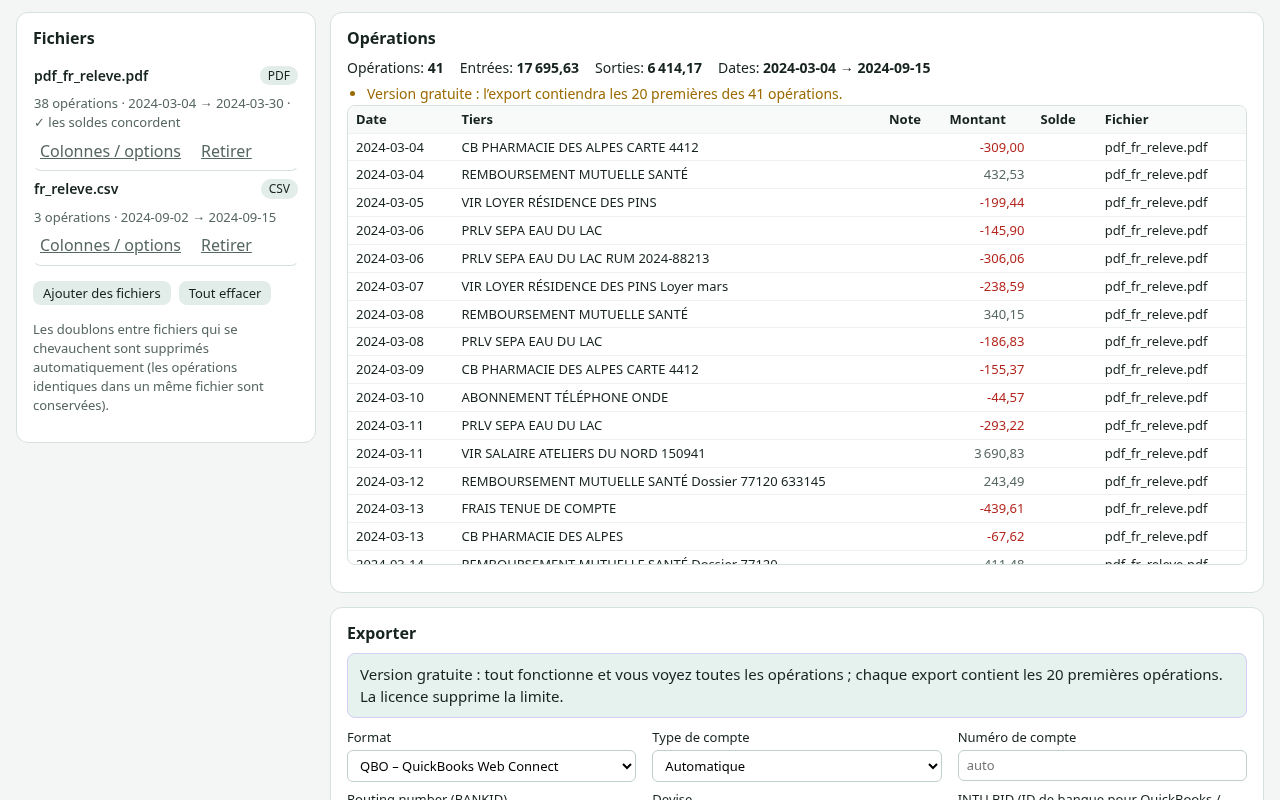Click Retirer under pdf_fr_releve.pdf
Screen dimensions: 1280x800
pos(226,151)
